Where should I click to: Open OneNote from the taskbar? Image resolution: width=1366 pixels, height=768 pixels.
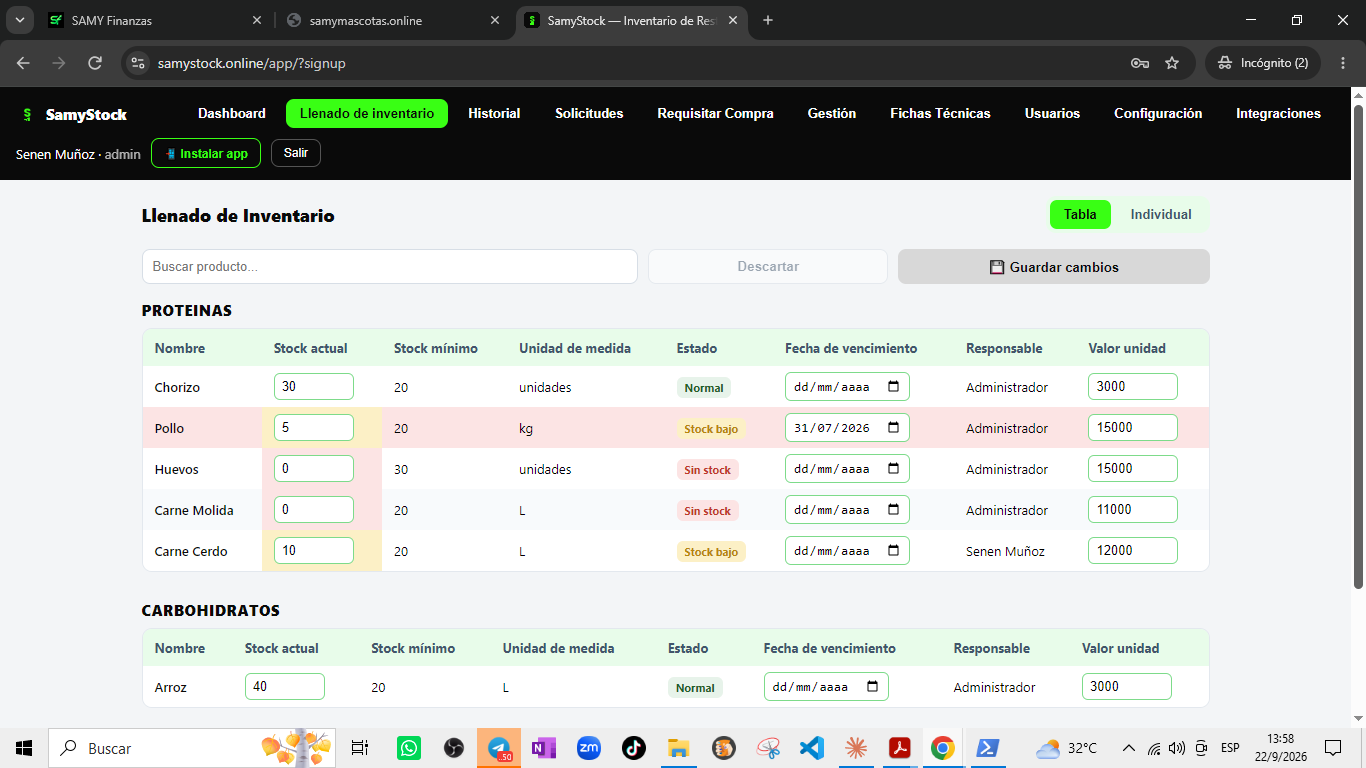click(543, 748)
